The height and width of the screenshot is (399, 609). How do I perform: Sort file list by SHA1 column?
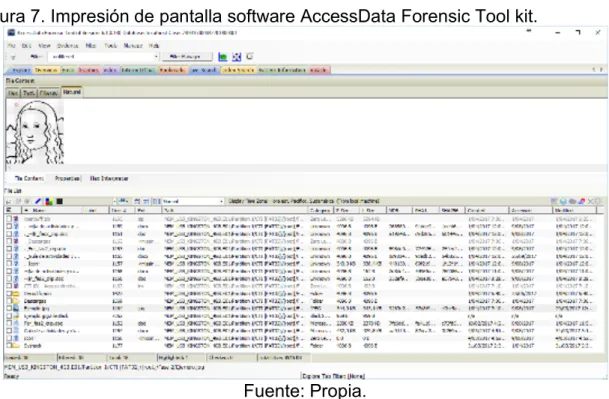point(425,211)
